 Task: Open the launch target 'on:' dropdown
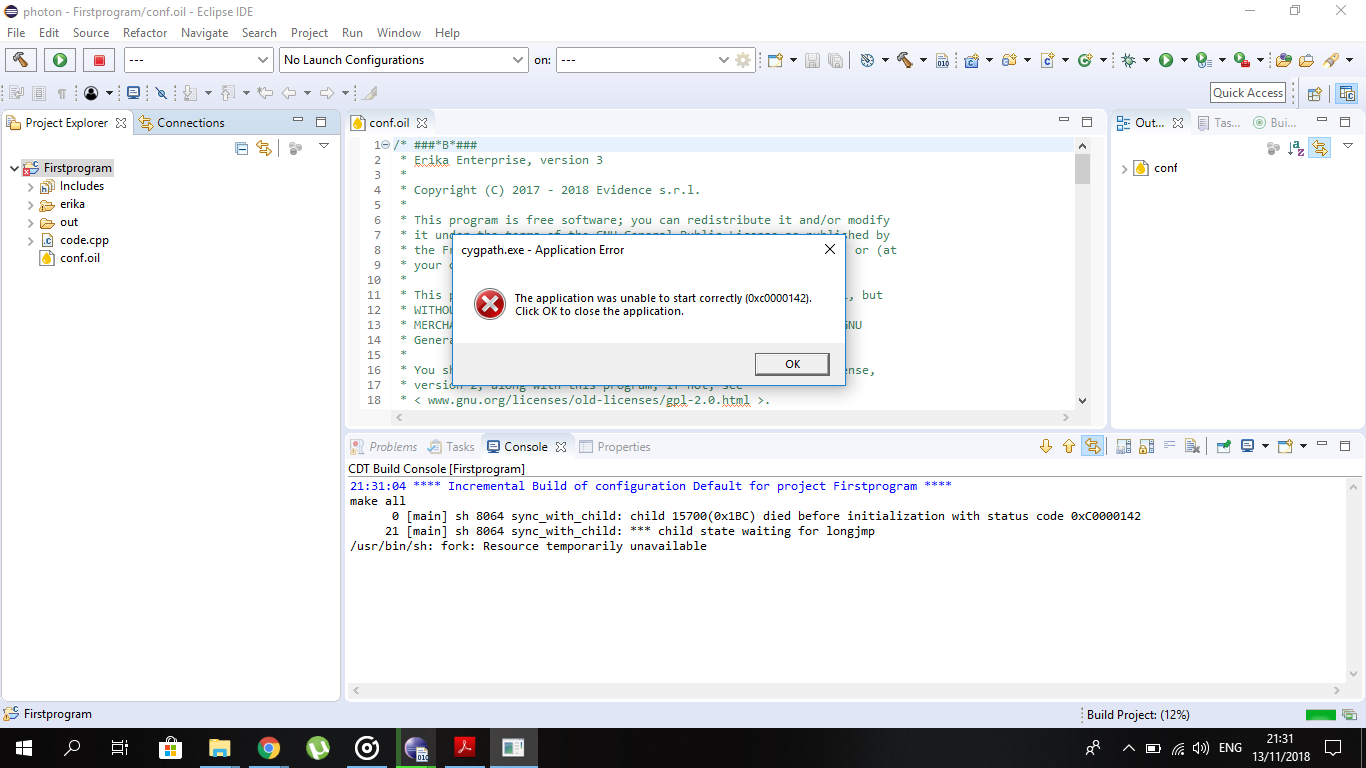click(x=645, y=60)
